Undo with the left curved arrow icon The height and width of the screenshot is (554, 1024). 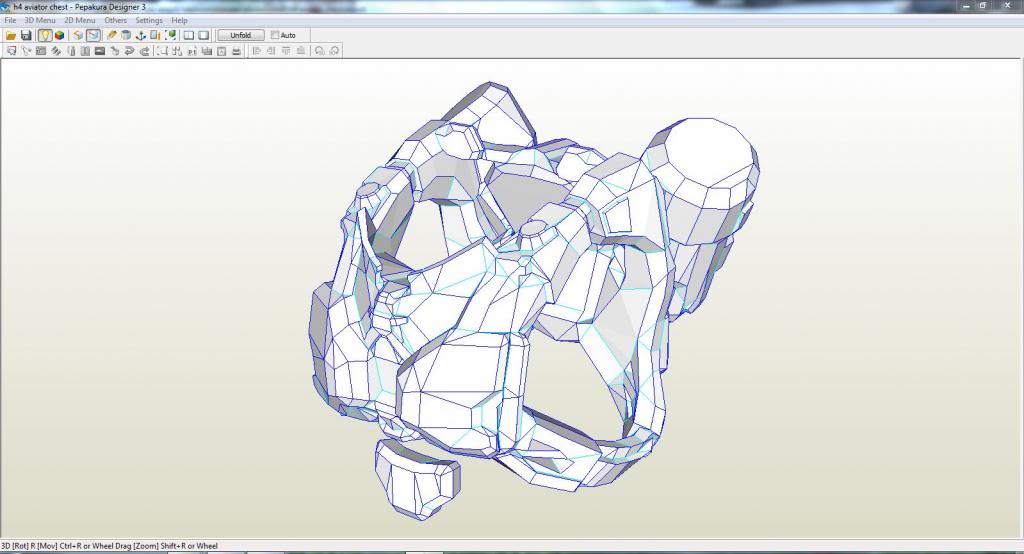pyautogui.click(x=129, y=51)
